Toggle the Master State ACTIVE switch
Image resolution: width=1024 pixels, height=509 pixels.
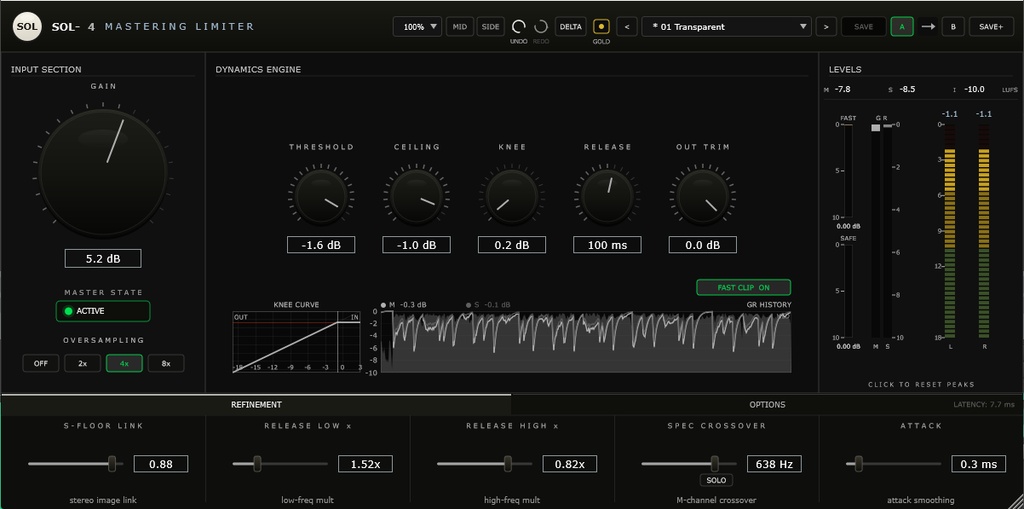pyautogui.click(x=103, y=311)
